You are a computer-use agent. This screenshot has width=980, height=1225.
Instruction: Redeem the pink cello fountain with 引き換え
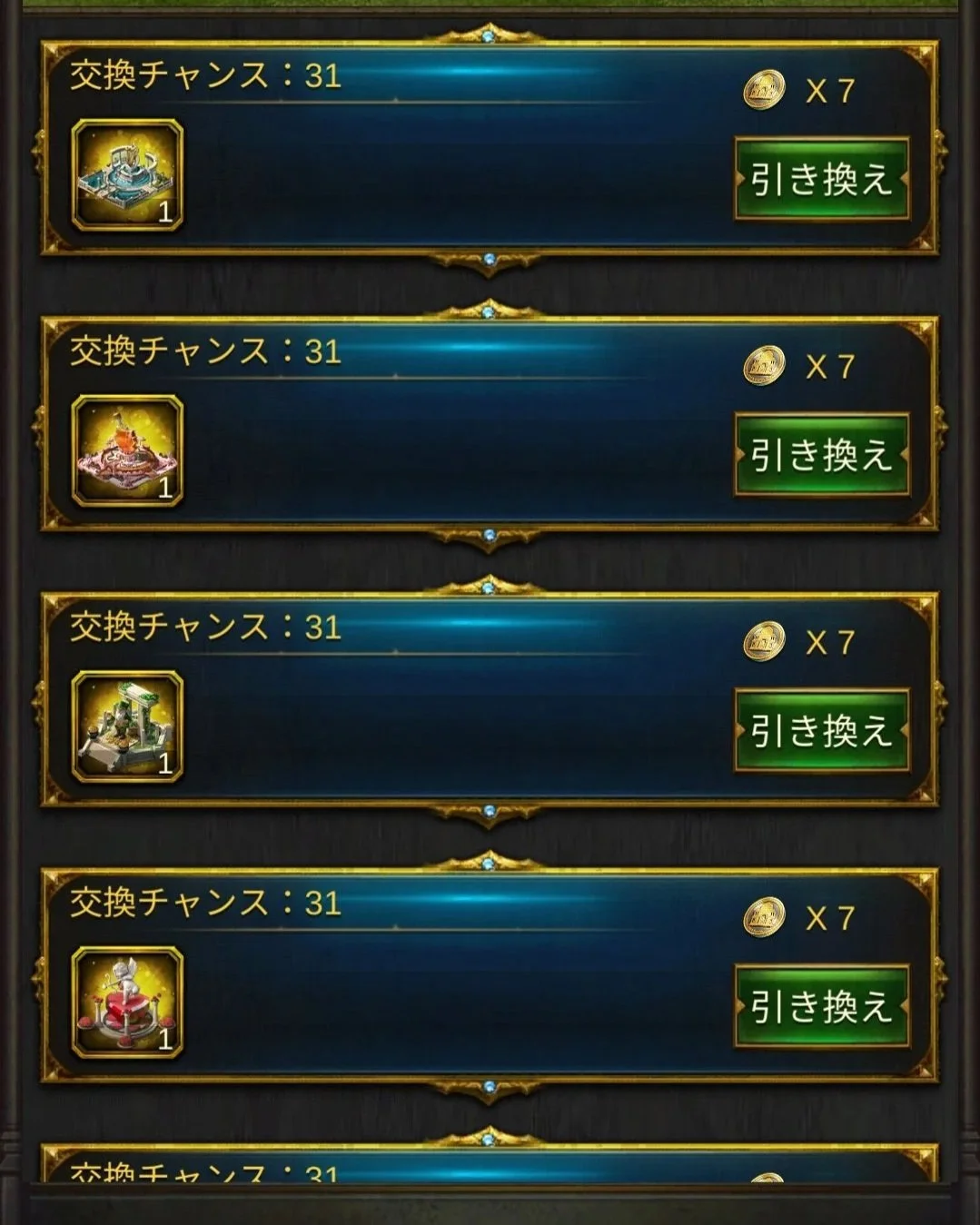point(822,455)
